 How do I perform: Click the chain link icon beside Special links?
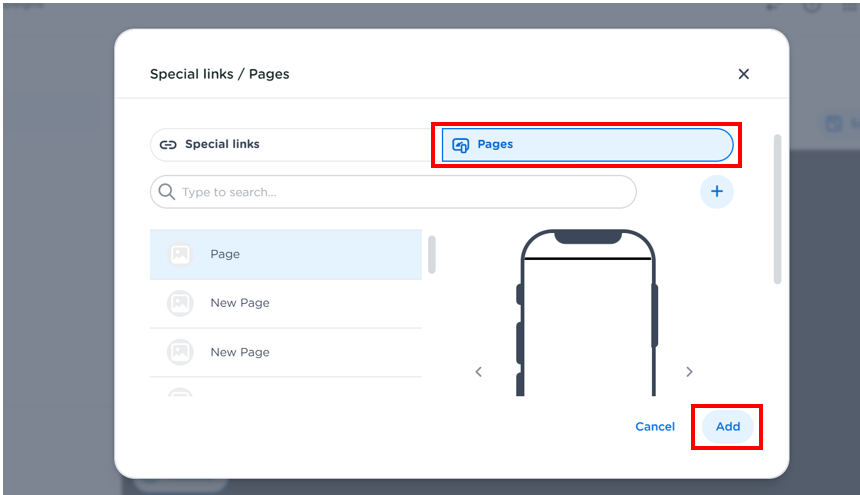coord(168,145)
